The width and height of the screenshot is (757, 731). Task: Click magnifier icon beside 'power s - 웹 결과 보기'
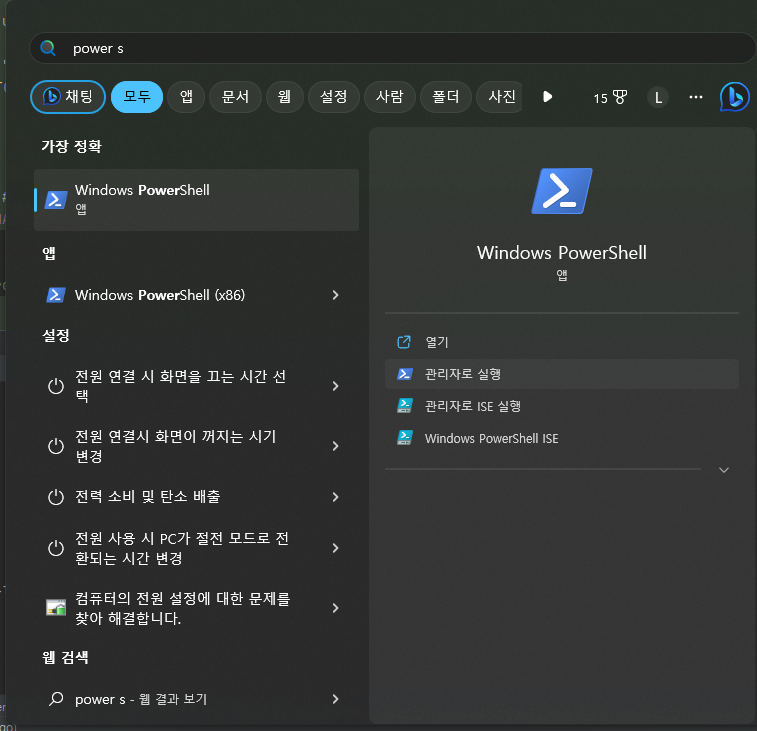click(x=56, y=699)
